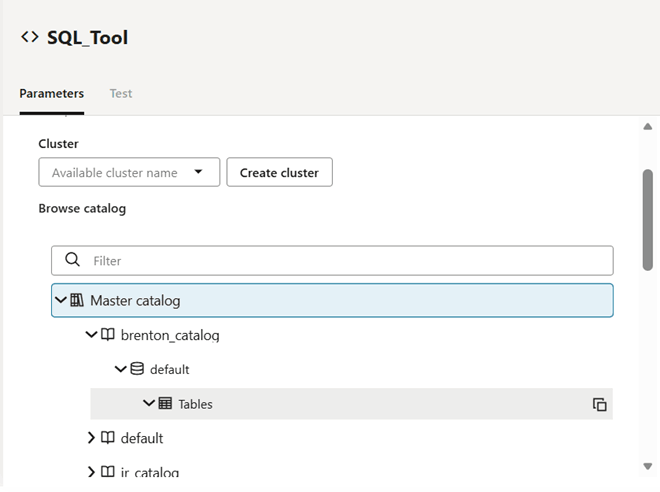Screen dimensions: 660x492
Task: Click the Cluster label
Action: pyautogui.click(x=59, y=144)
